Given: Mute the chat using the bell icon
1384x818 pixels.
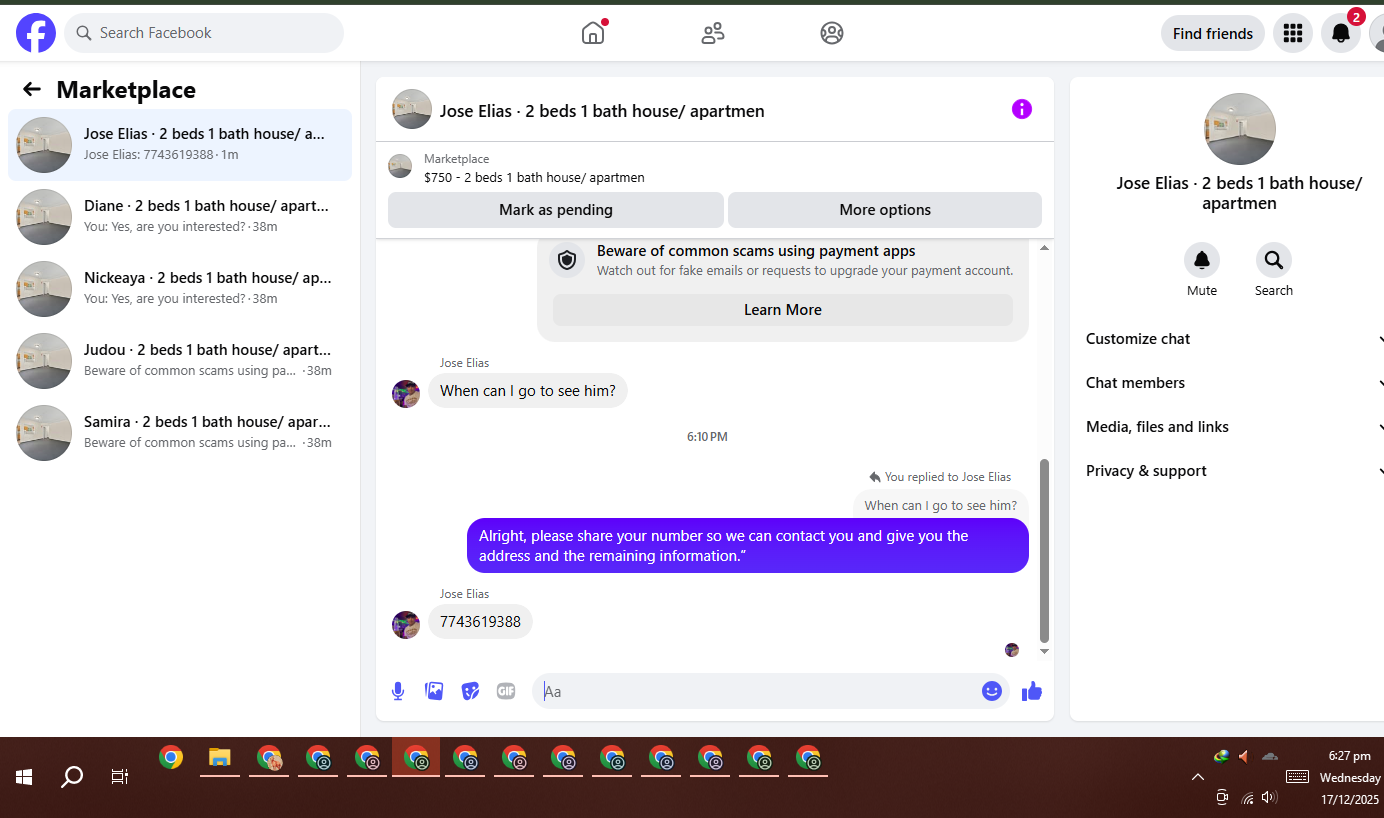Looking at the screenshot, I should tap(1202, 260).
